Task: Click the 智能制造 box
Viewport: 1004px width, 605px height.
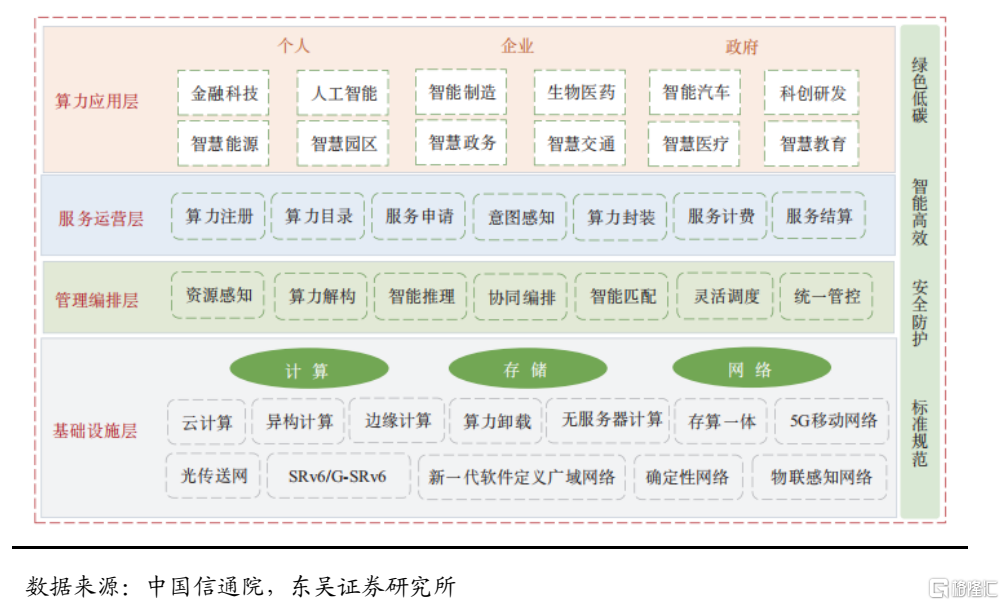Action: click(x=461, y=92)
